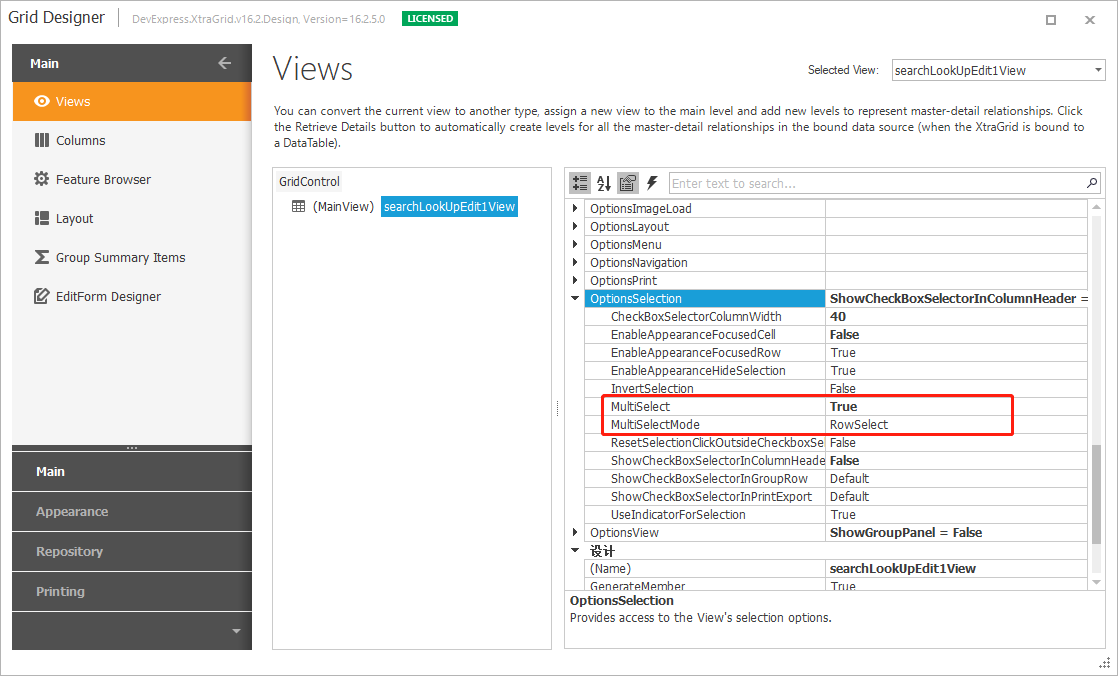Close the Grid Designer window
1118x676 pixels.
coord(1089,20)
